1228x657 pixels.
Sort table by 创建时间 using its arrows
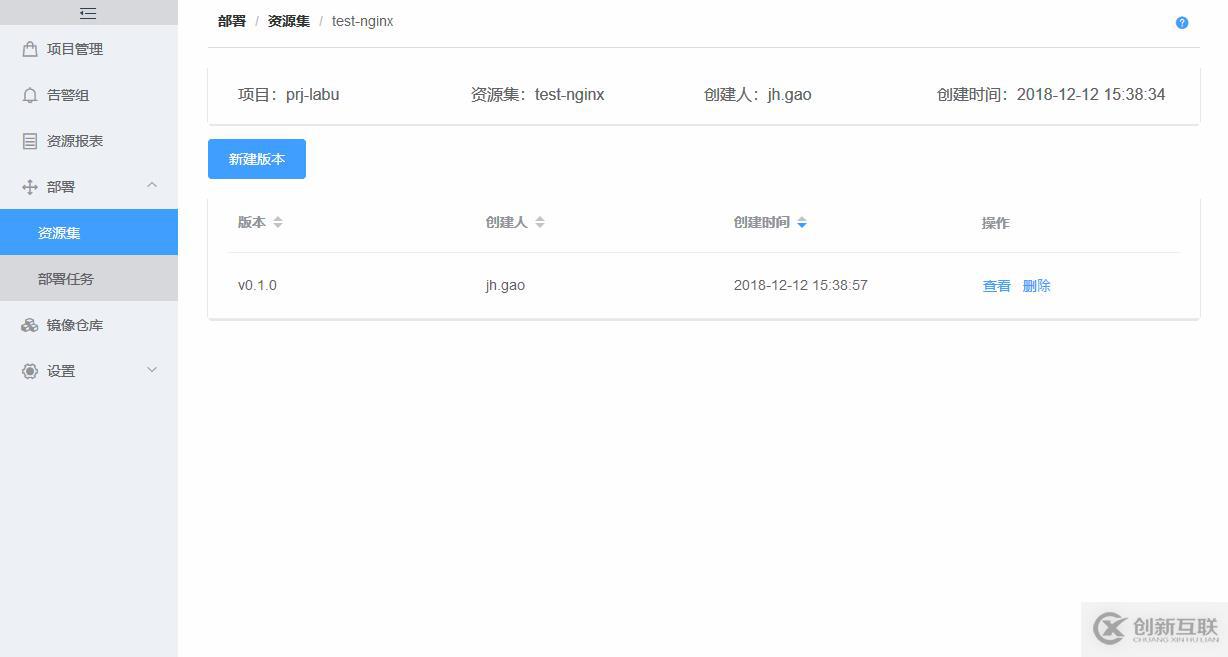[802, 223]
